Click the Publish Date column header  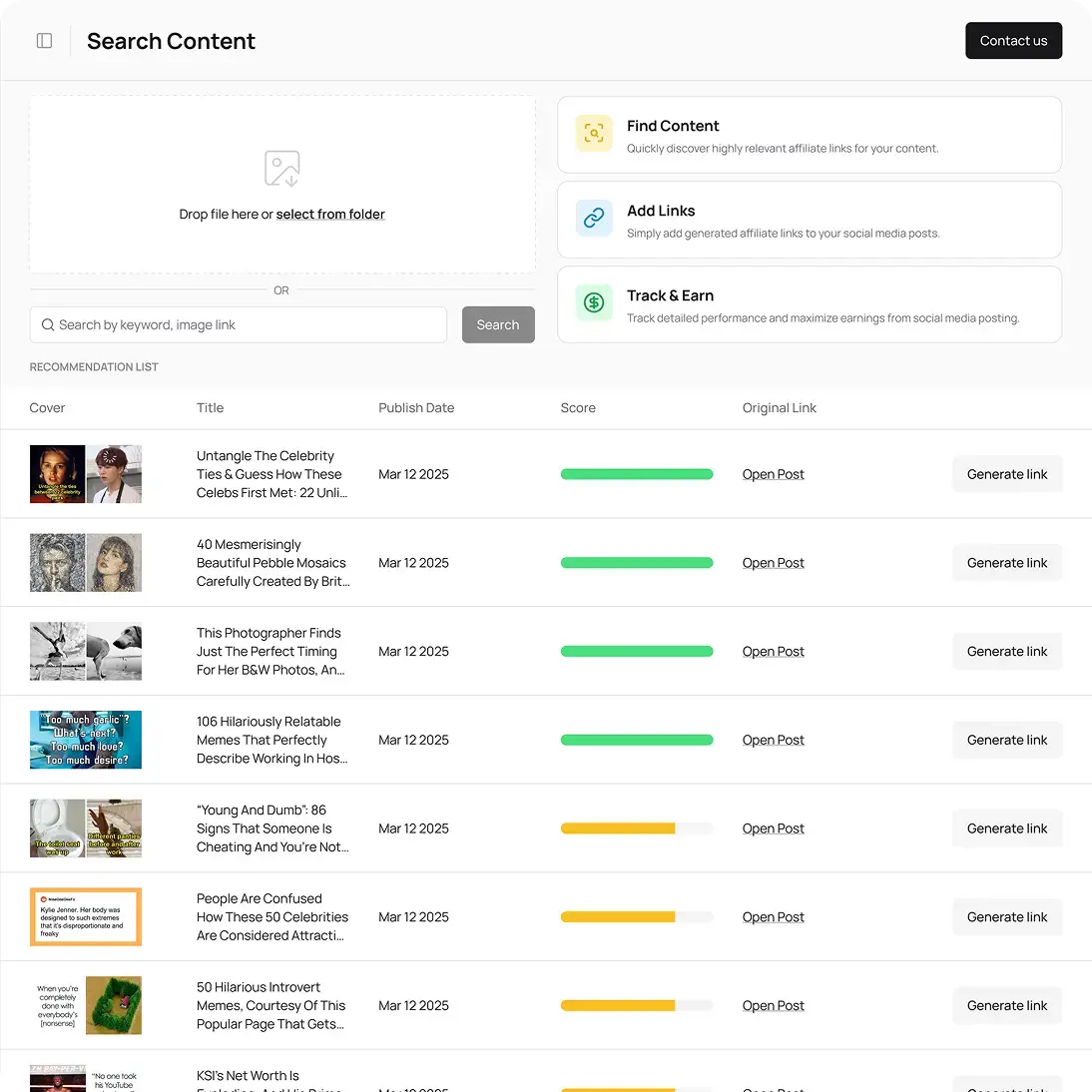click(416, 407)
